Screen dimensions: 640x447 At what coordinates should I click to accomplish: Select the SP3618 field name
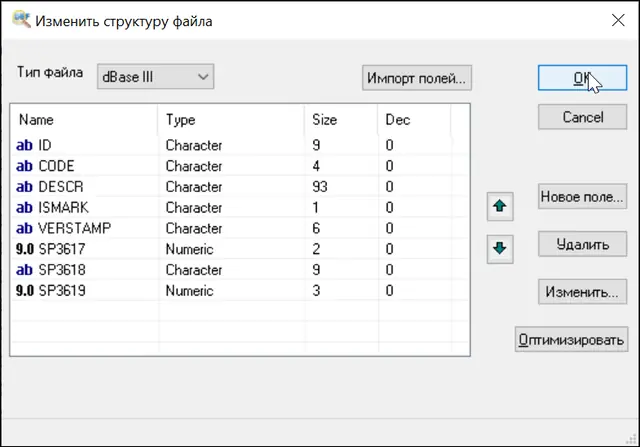[62, 270]
